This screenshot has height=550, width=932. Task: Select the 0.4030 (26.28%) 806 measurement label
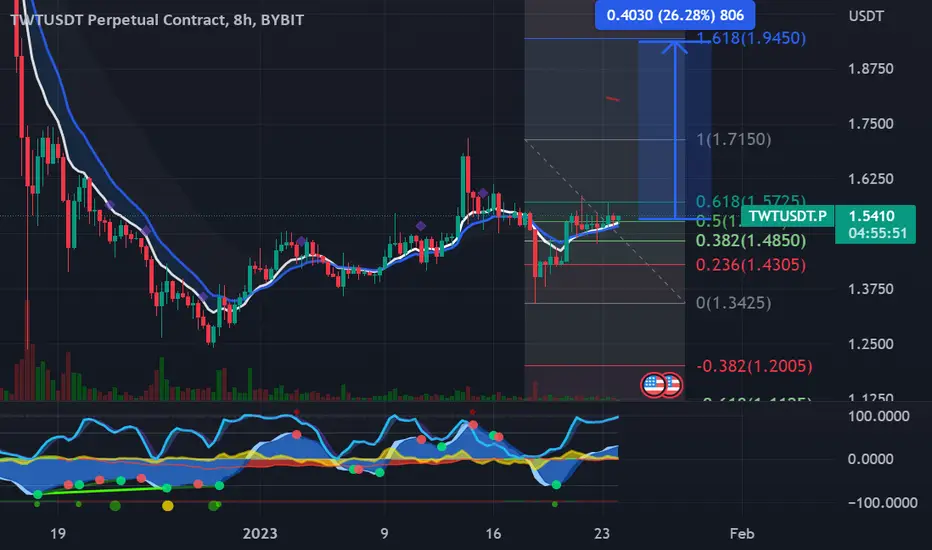click(x=675, y=15)
